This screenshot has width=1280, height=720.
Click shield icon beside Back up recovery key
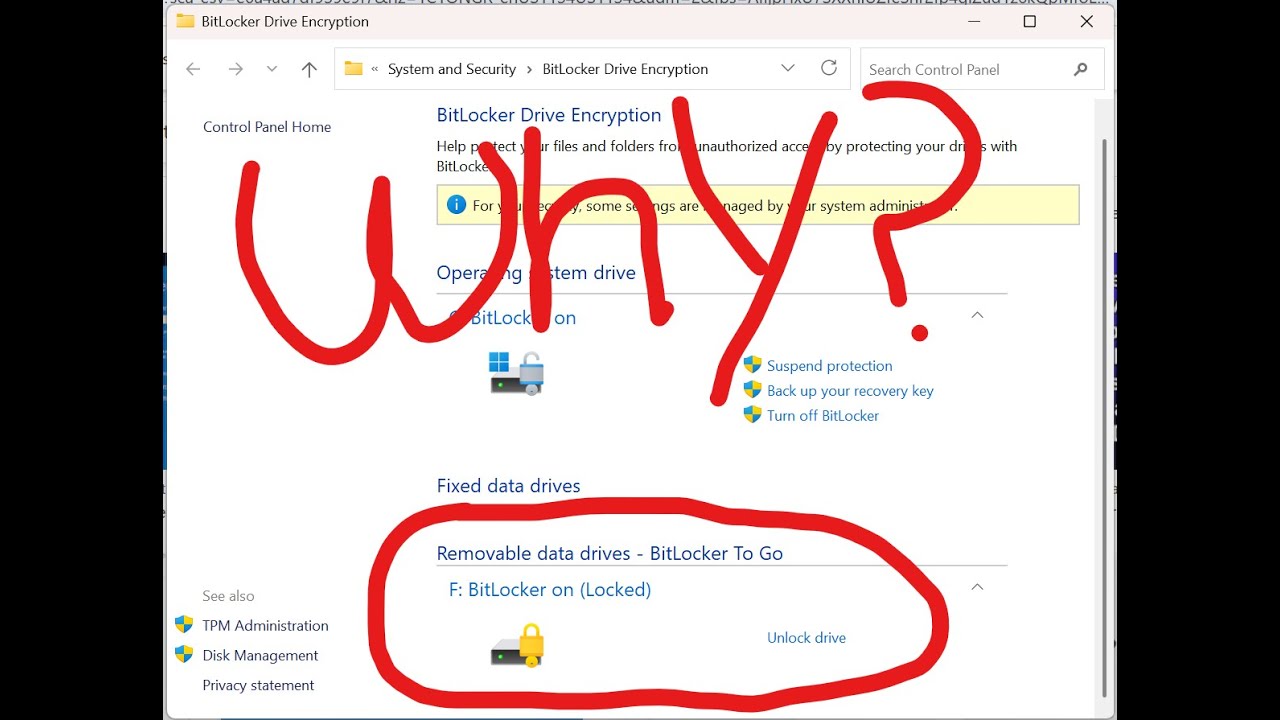[x=753, y=390]
